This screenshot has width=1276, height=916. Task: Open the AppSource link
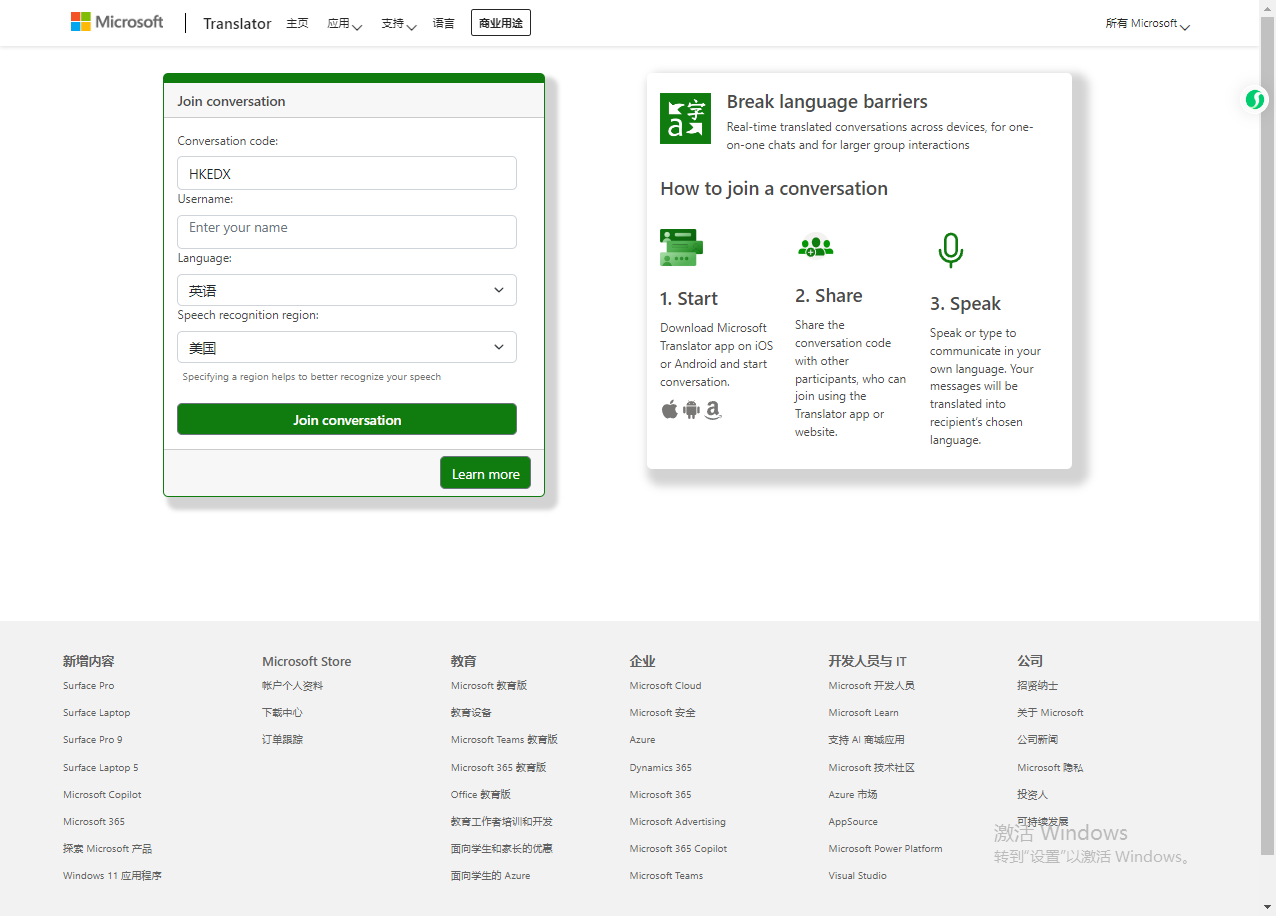point(853,822)
